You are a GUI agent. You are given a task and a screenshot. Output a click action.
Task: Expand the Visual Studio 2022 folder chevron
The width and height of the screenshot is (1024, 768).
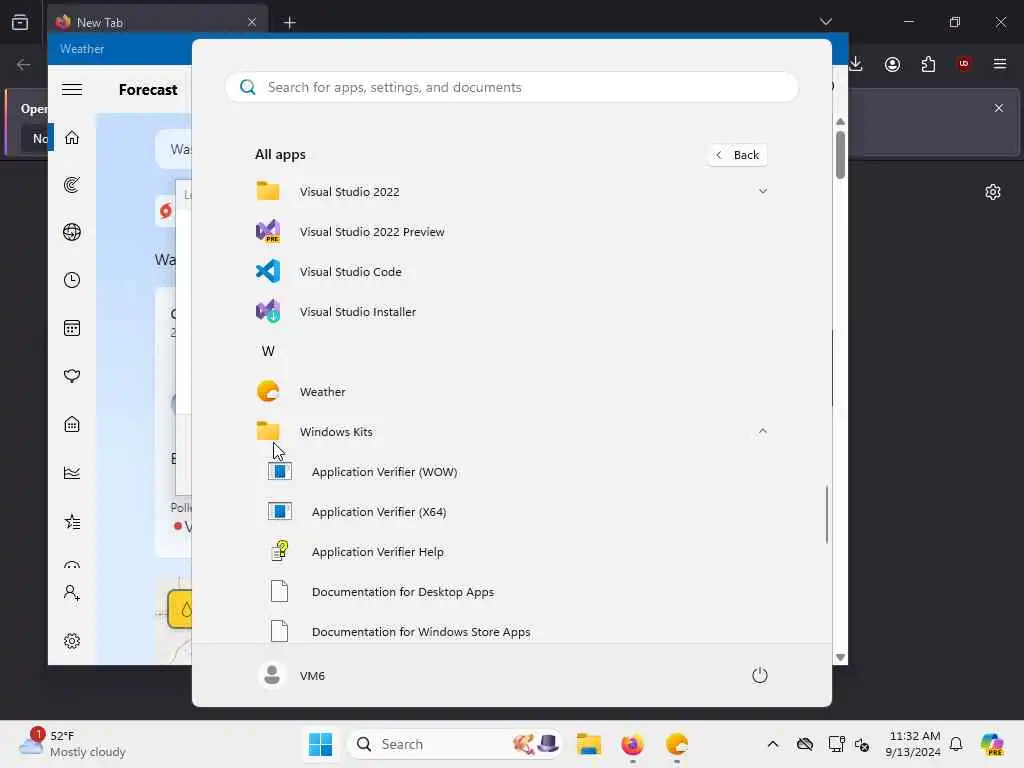pyautogui.click(x=762, y=191)
